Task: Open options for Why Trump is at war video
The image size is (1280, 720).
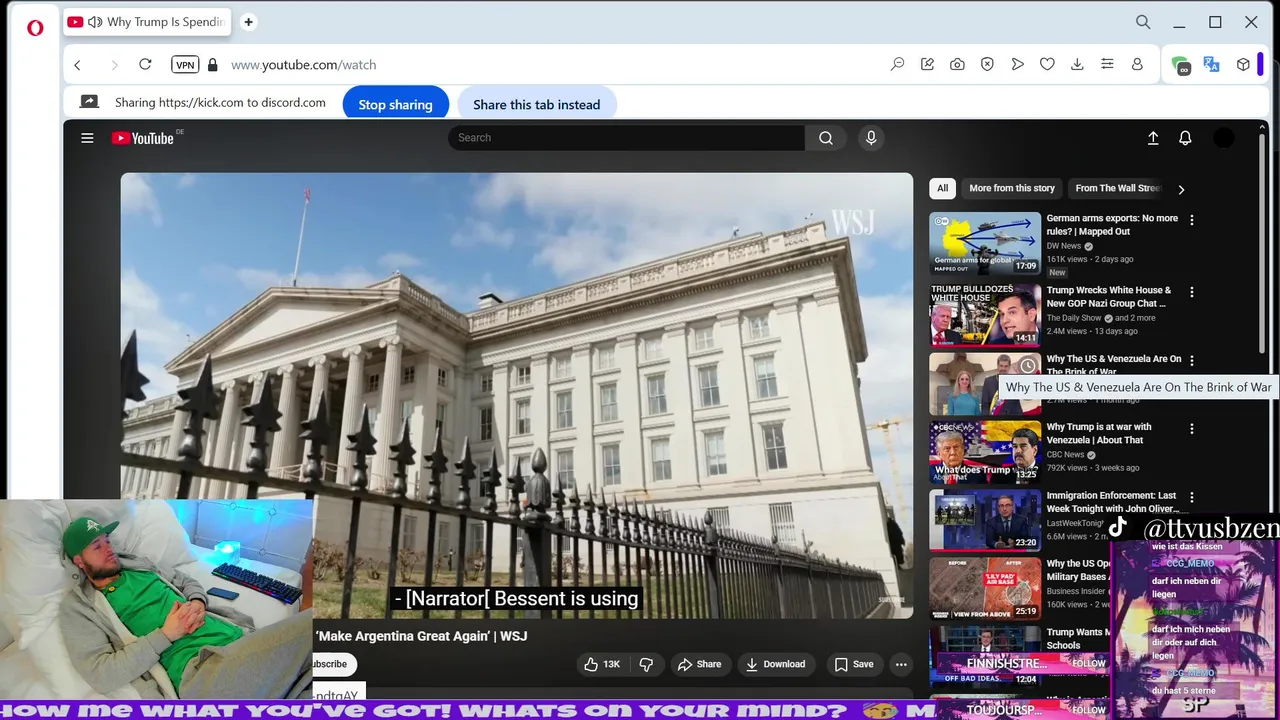Action: [1191, 428]
